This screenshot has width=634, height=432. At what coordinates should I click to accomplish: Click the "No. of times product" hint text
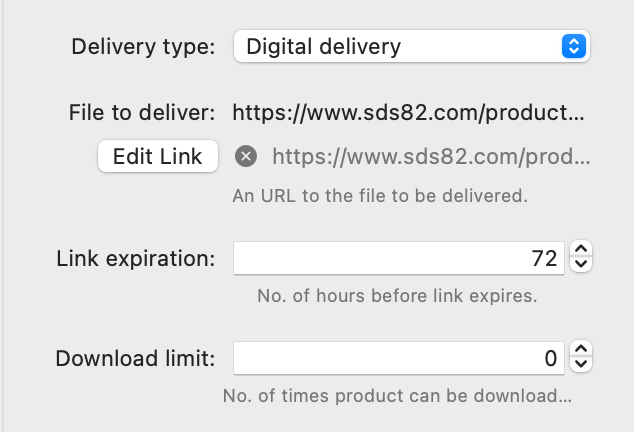[x=397, y=395]
